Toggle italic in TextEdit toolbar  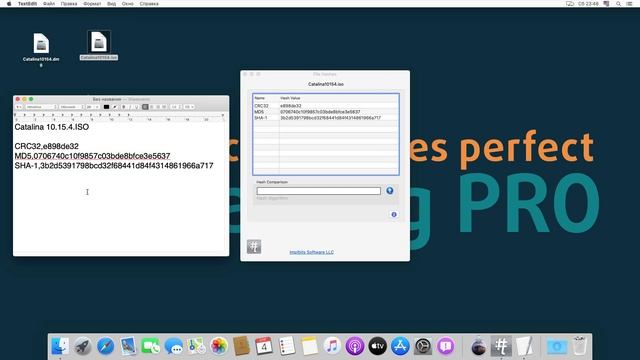pyautogui.click(x=130, y=107)
